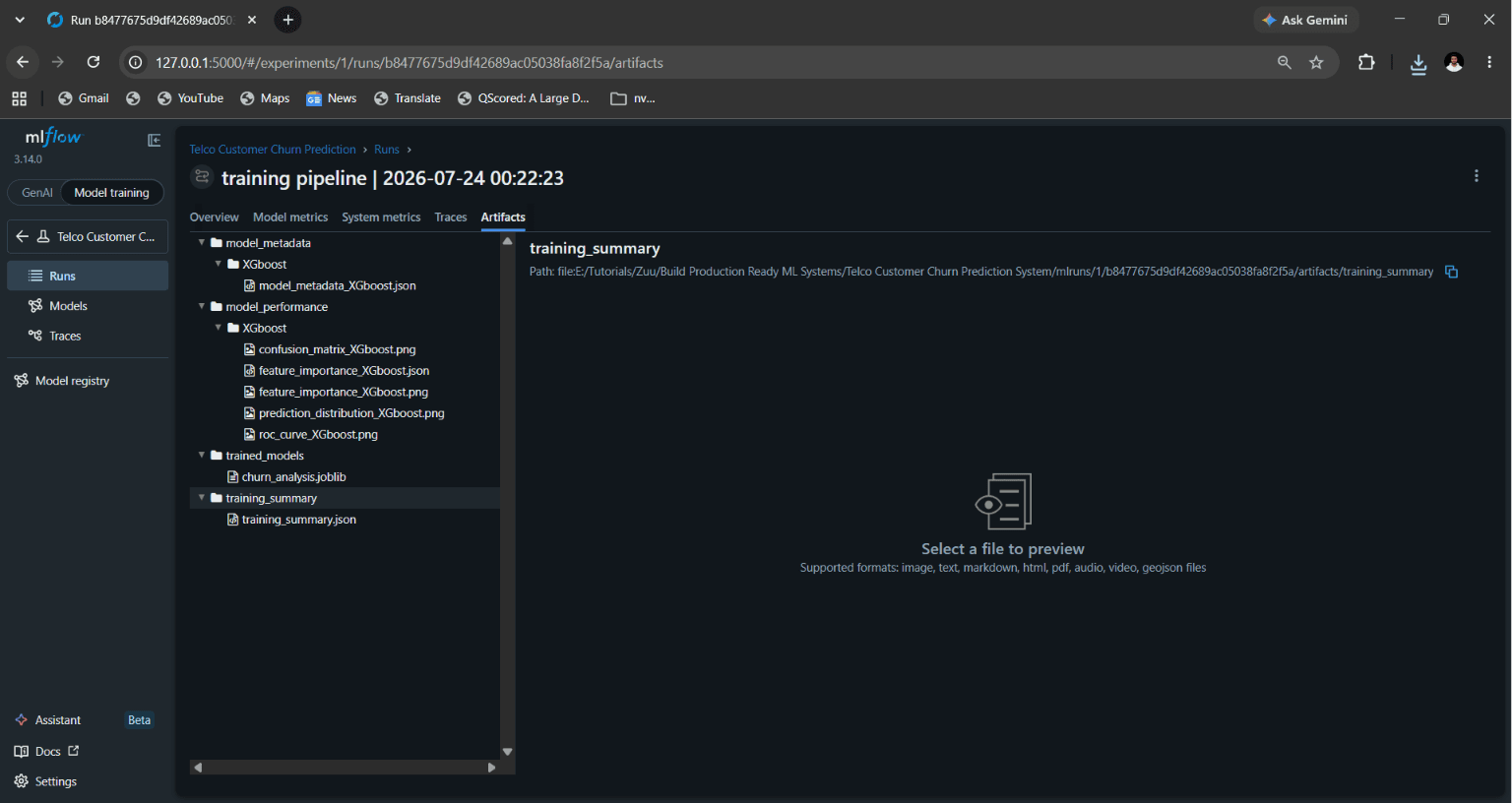The height and width of the screenshot is (803, 1512).
Task: View site information icon in address bar
Action: tap(136, 62)
